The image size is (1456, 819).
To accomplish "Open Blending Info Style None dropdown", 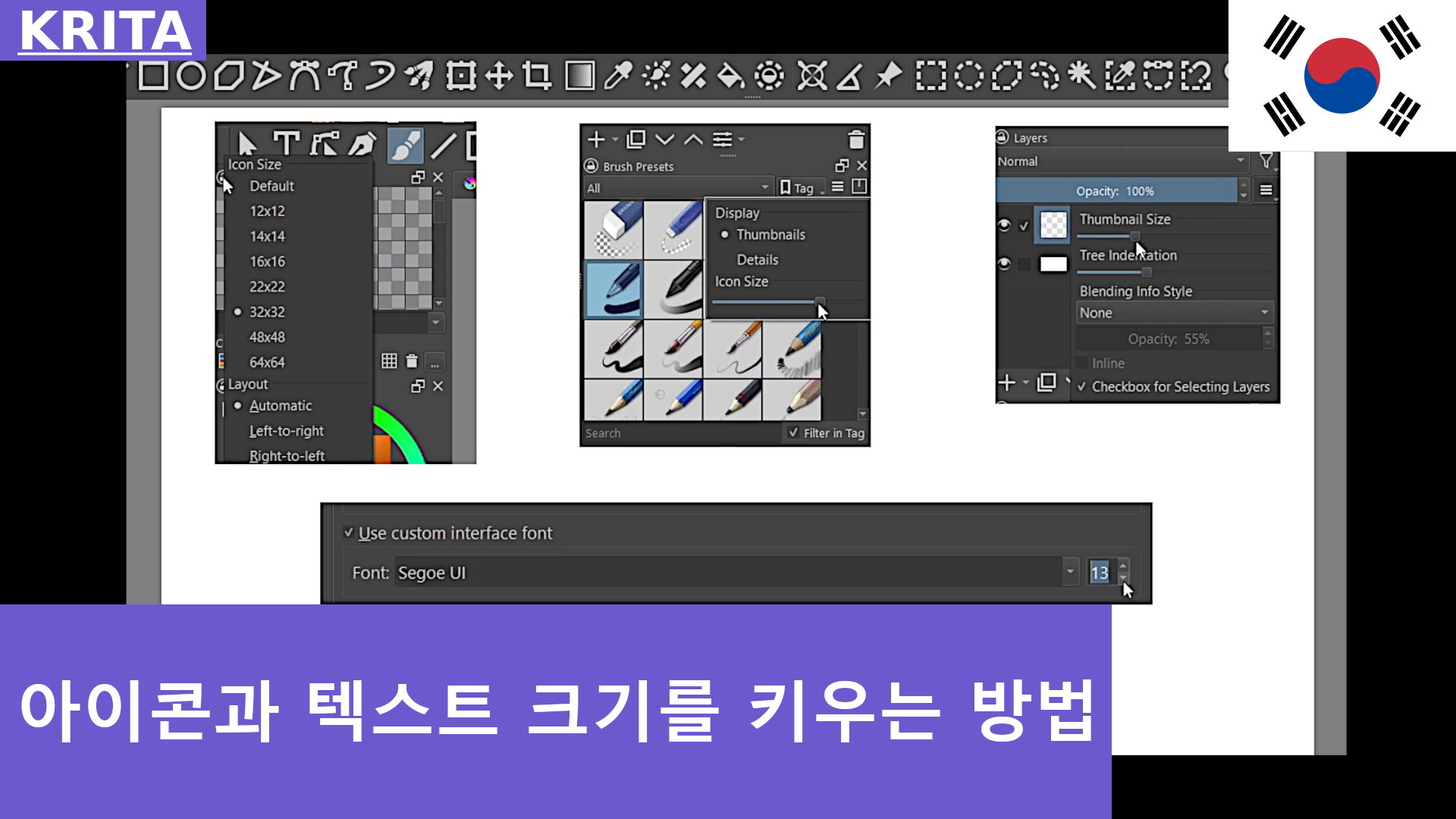I will [x=1174, y=312].
